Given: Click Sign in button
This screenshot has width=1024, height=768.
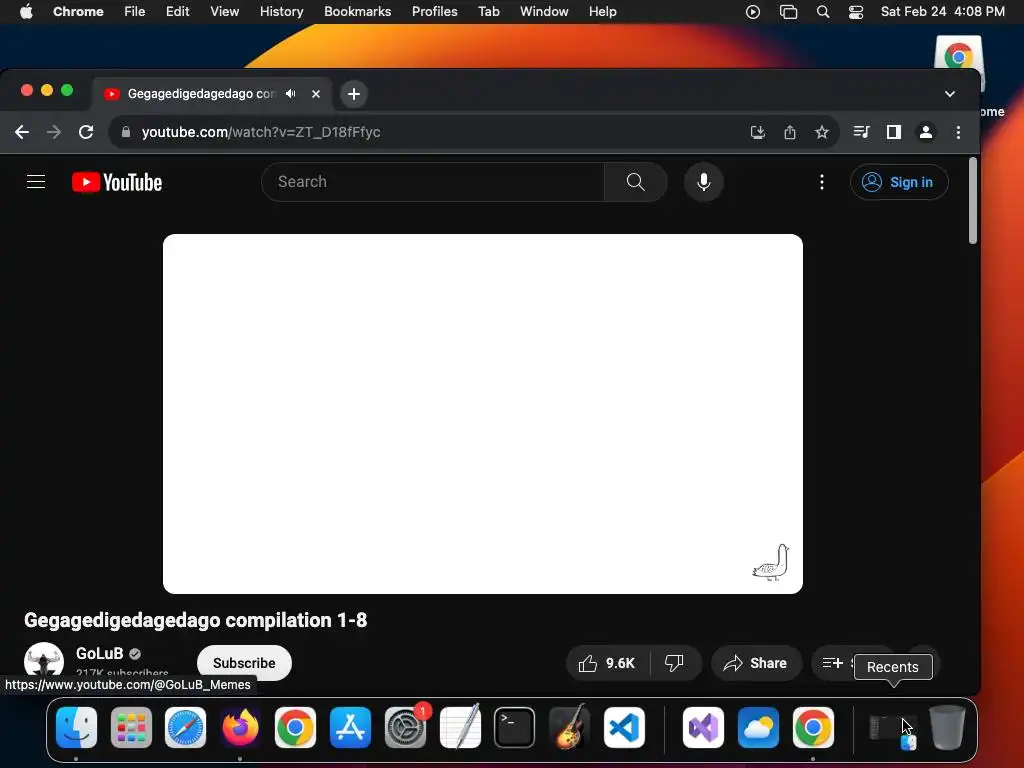Looking at the screenshot, I should [x=899, y=182].
